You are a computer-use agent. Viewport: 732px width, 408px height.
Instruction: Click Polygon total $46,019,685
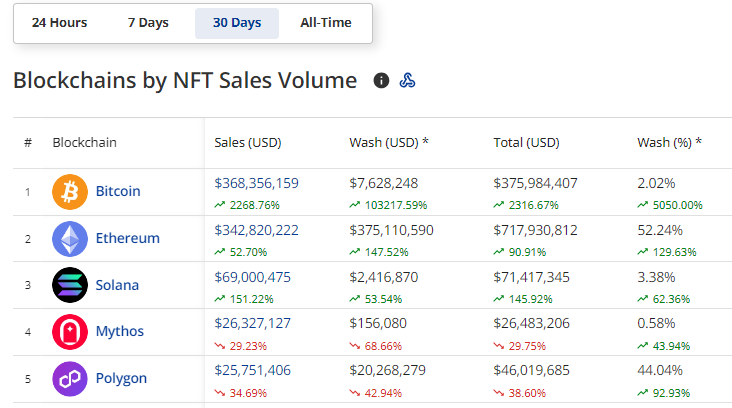[x=531, y=370]
